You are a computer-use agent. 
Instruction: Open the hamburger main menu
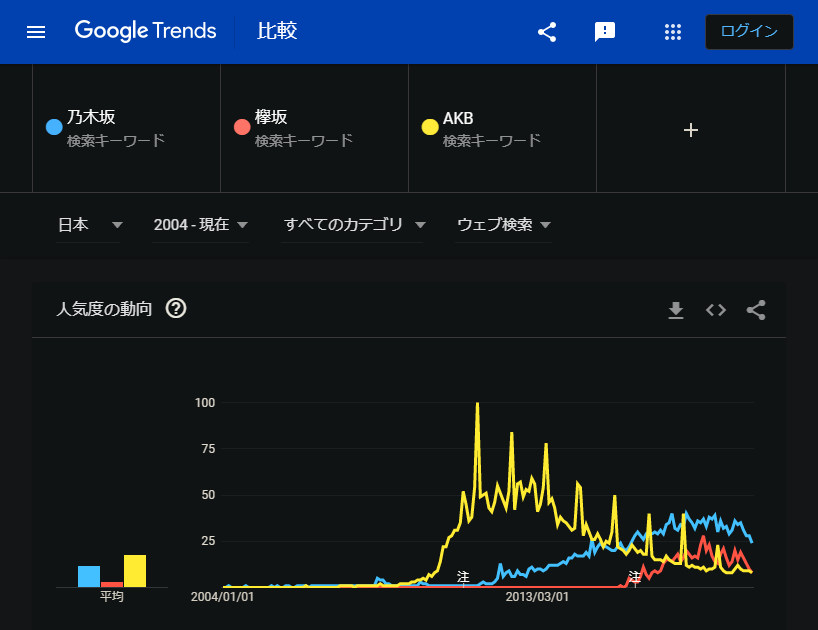click(36, 32)
